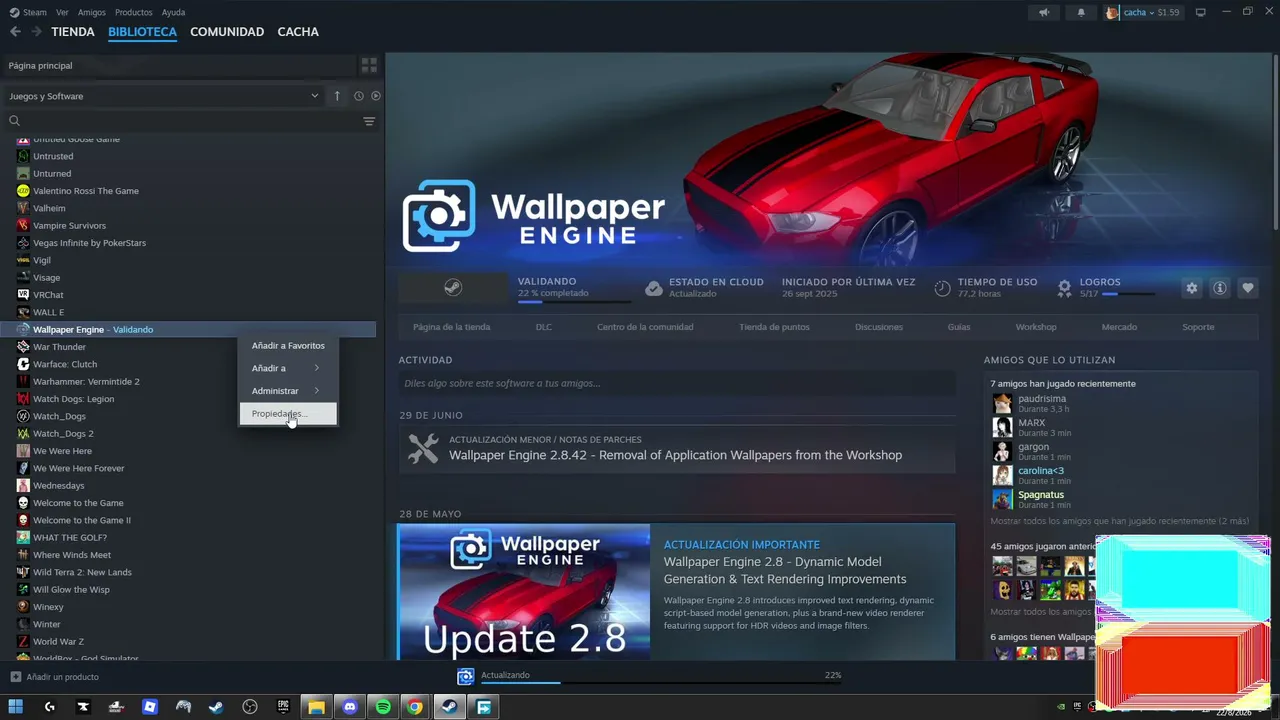
Task: Toggle sort by recent activity clock icon
Action: 358,96
